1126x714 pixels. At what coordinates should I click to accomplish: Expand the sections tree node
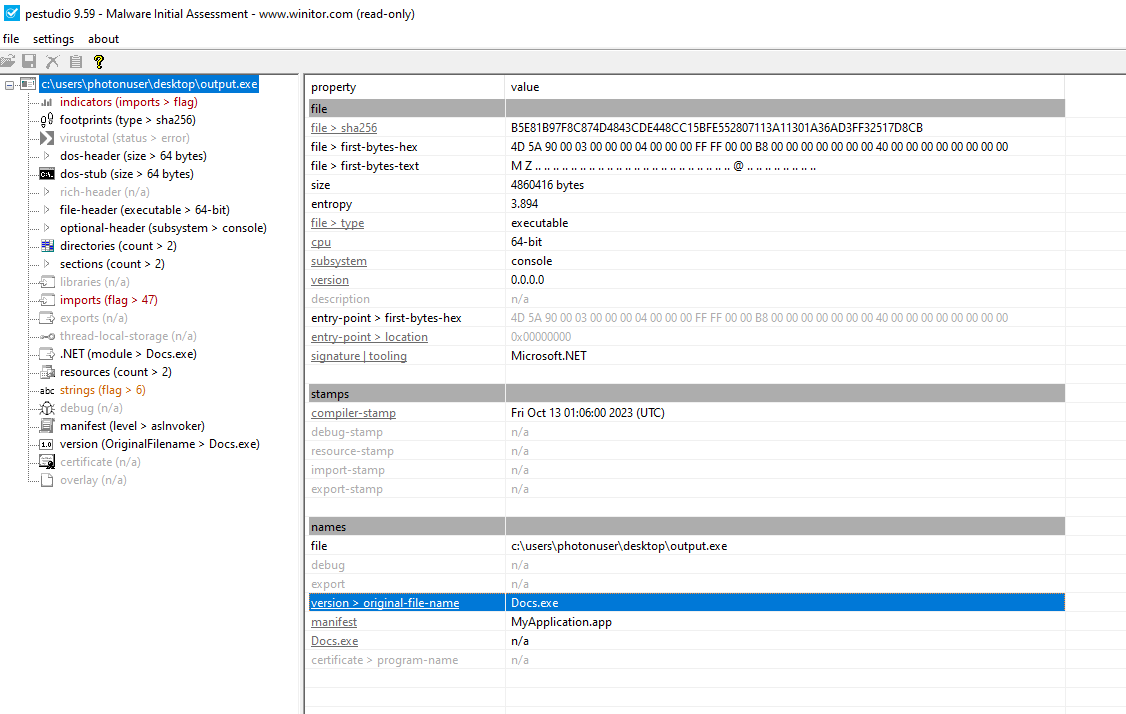tap(47, 264)
